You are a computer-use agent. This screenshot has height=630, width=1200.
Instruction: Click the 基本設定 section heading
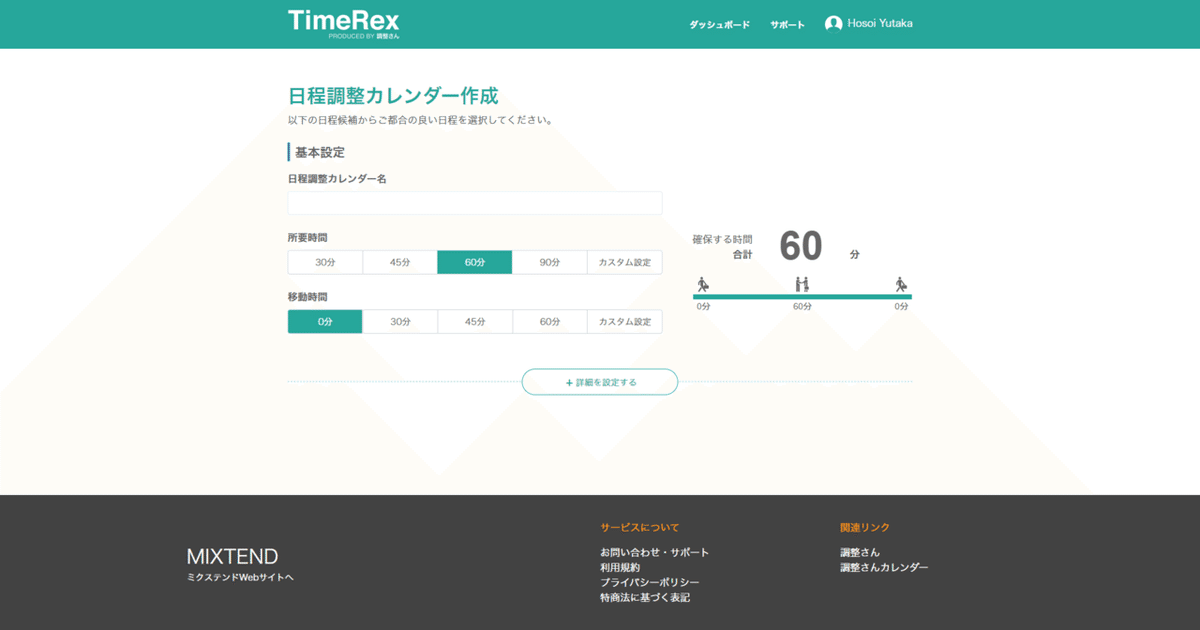(x=320, y=152)
